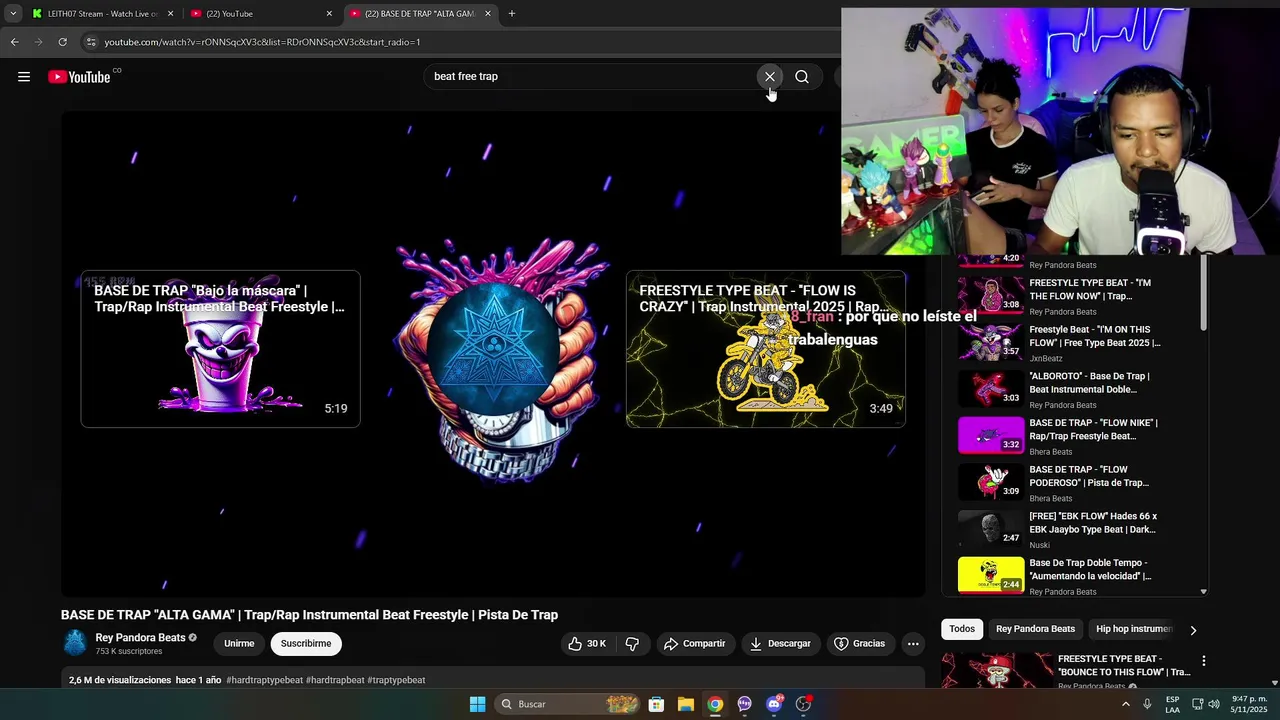Close the (22) YouTube tab
Image resolution: width=1280 pixels, height=720 pixels.
329,14
